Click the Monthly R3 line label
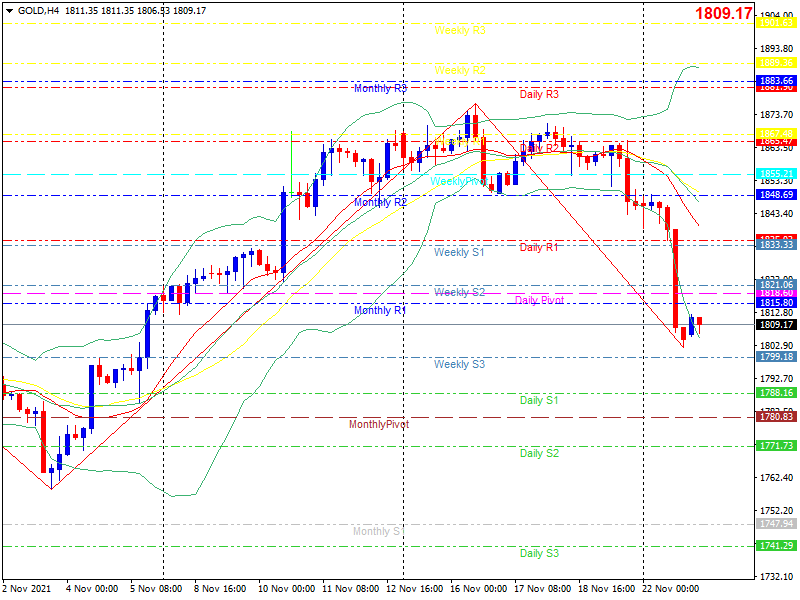This screenshot has height=600, width=800. (380, 89)
